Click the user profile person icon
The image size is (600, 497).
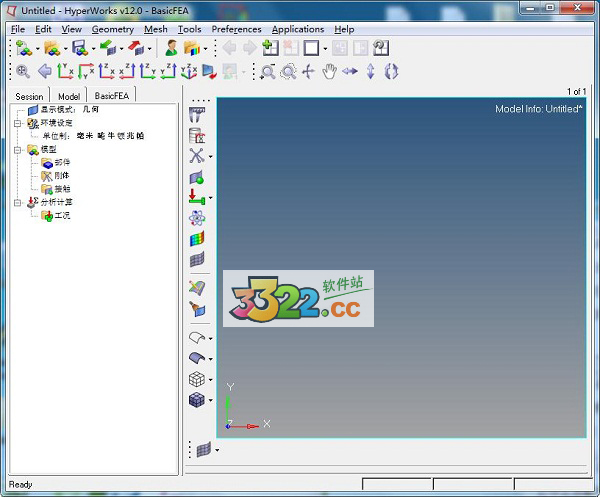171,48
